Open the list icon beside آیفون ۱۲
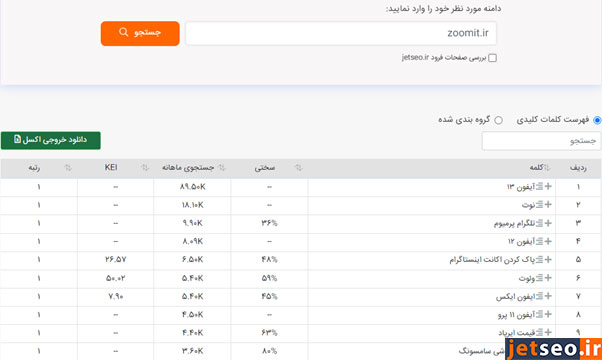Viewport: 602px width, 360px height. click(539, 241)
